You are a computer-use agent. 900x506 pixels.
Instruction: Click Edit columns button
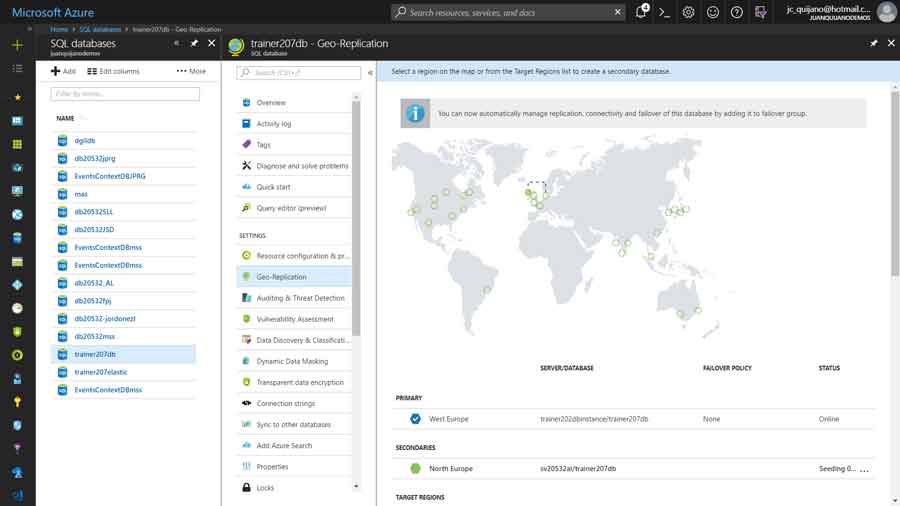point(113,71)
